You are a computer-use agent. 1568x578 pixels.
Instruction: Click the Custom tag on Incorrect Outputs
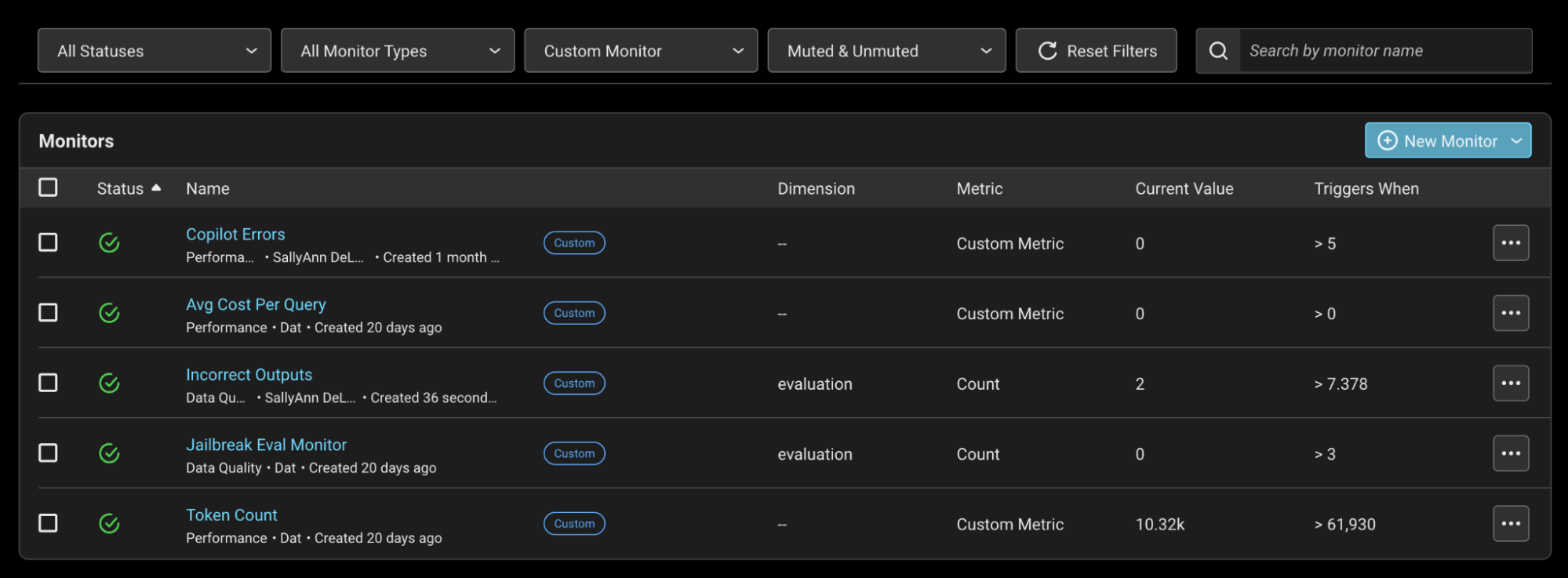574,384
